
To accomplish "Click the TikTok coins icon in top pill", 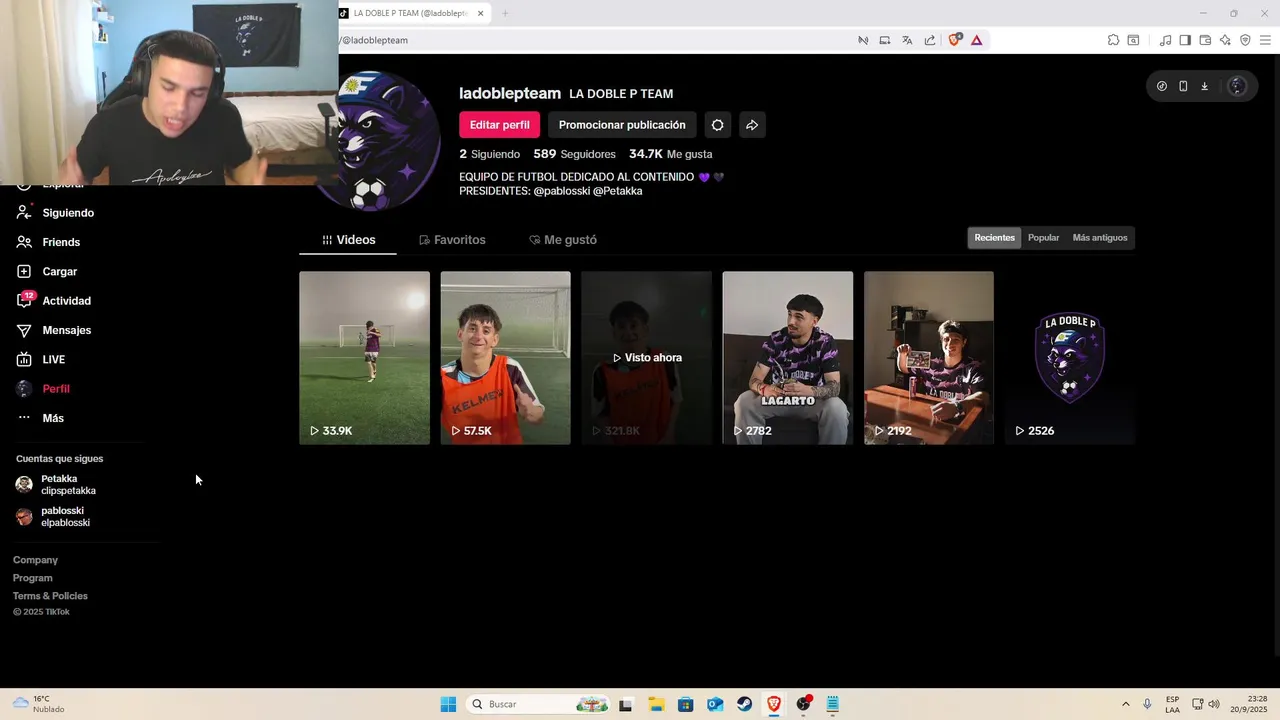I will 1161,86.
